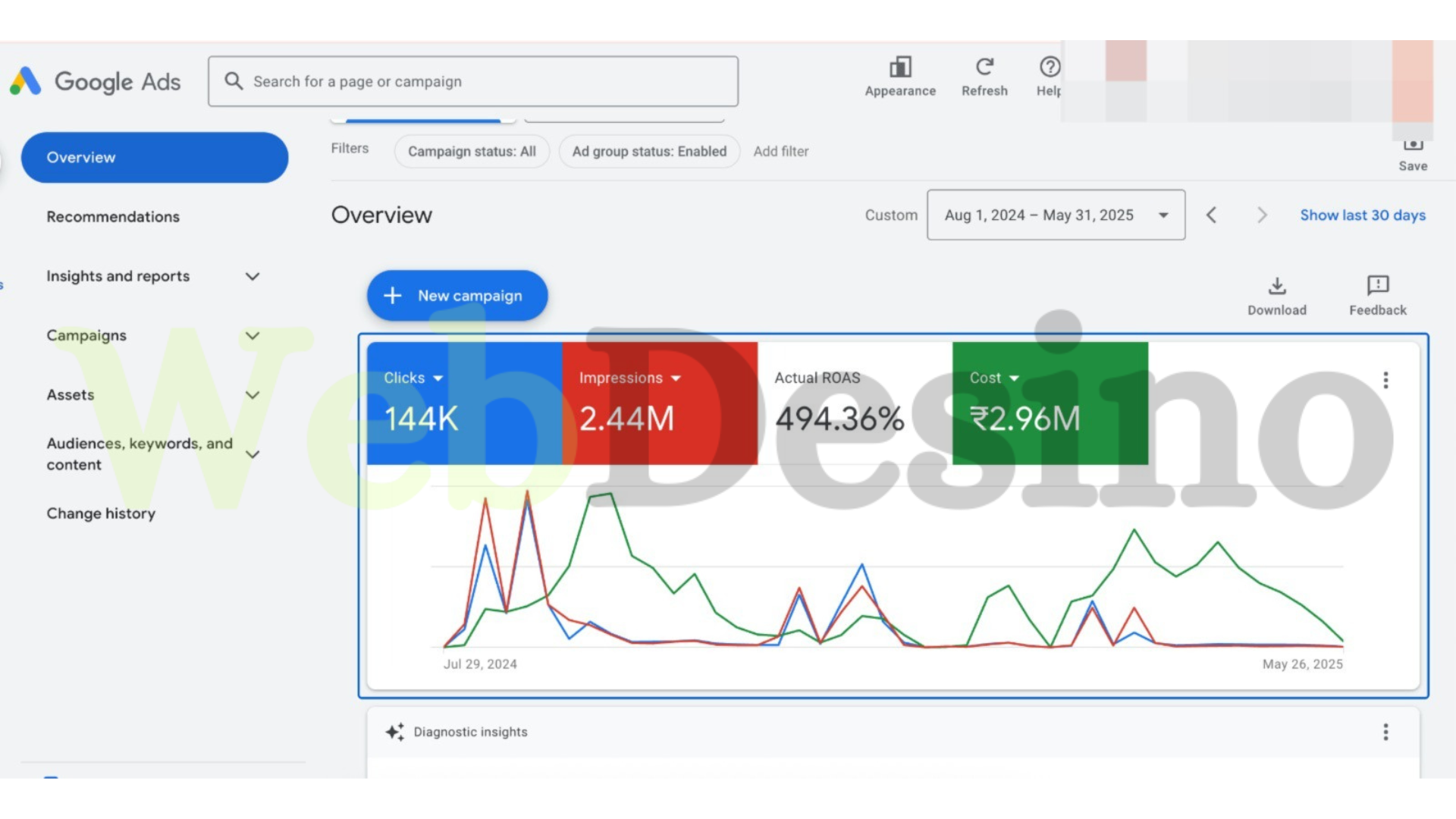Open the Change history page
The height and width of the screenshot is (819, 1456).
click(101, 513)
